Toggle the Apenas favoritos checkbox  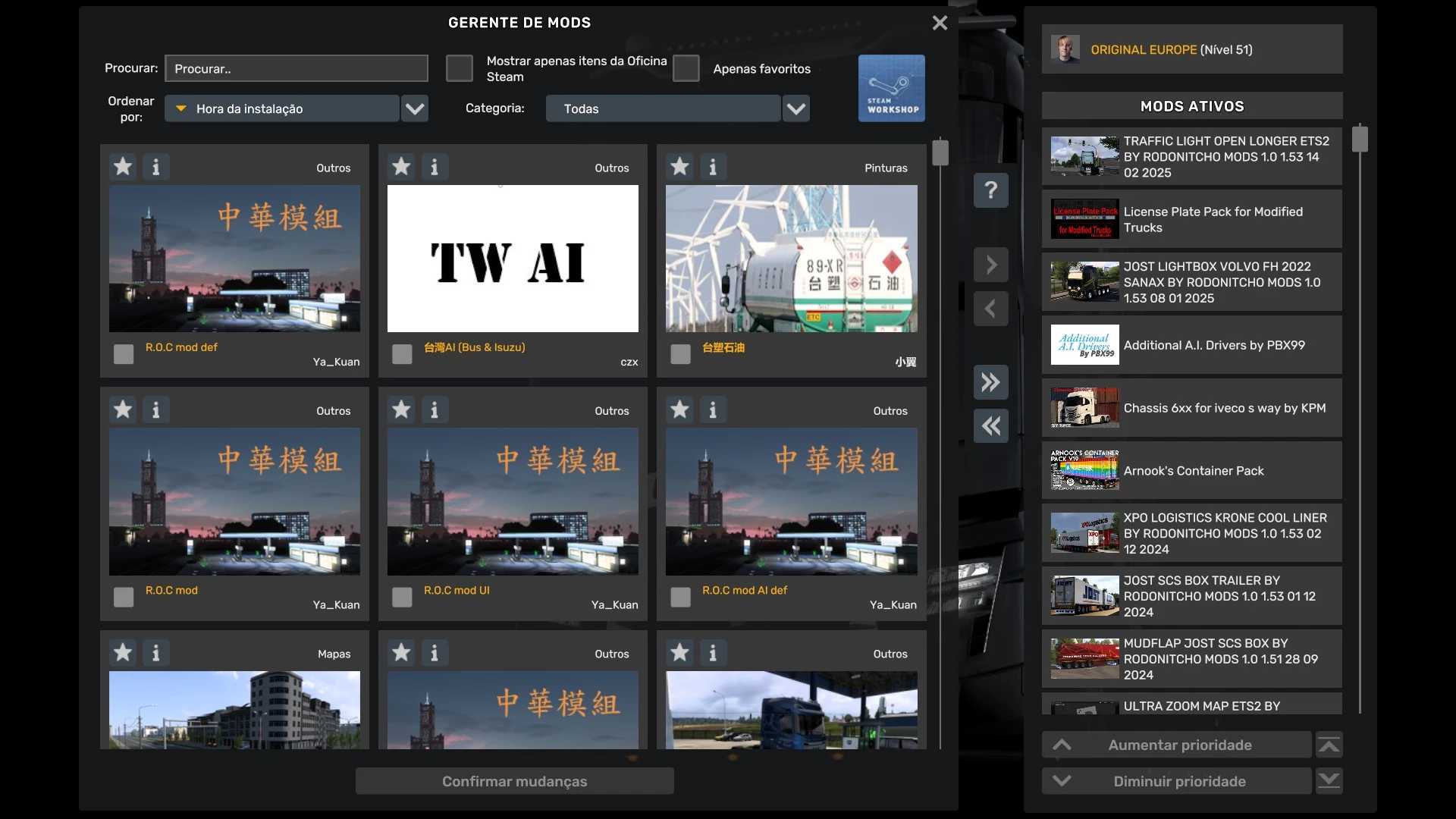(x=686, y=68)
